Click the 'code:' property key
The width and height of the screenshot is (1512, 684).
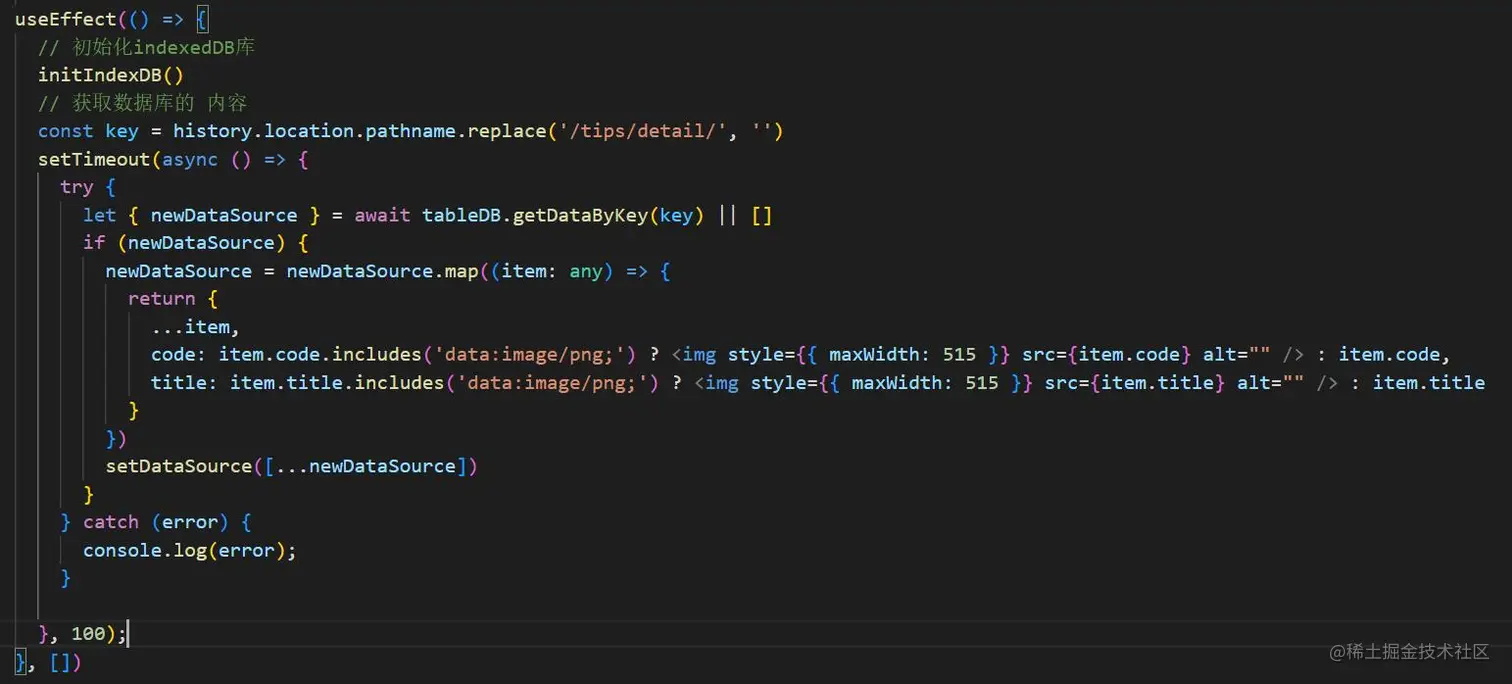click(179, 354)
